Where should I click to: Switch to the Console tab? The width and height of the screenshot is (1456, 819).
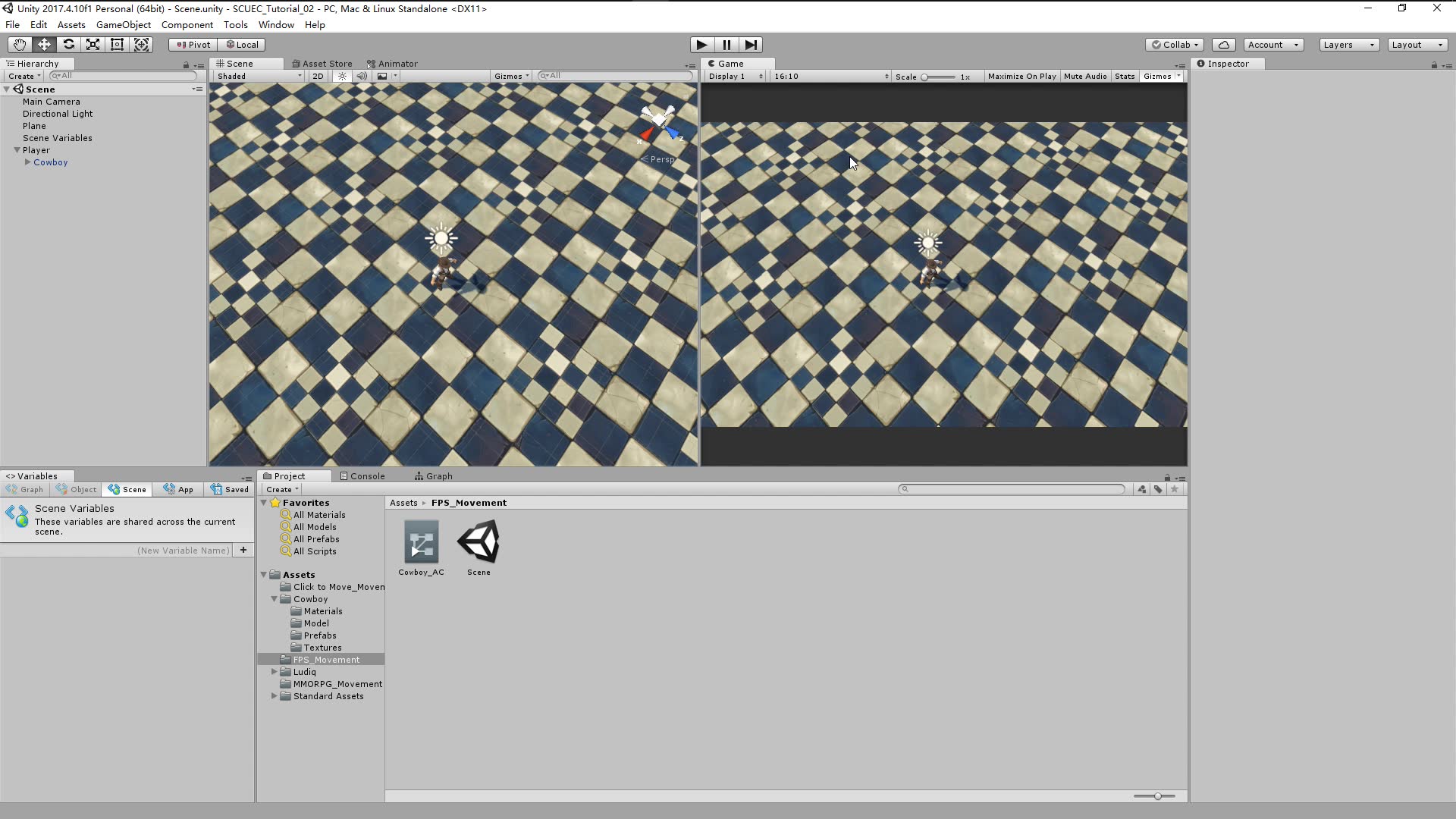[x=362, y=476]
